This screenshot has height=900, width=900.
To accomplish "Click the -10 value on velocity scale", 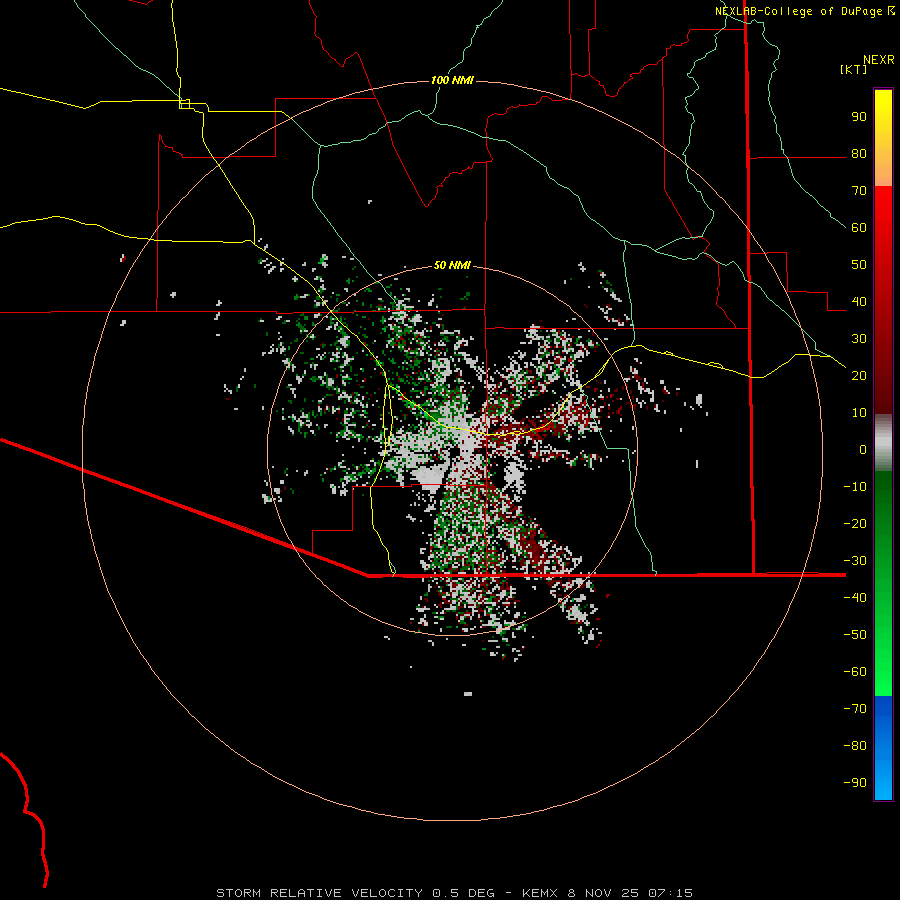I will pyautogui.click(x=855, y=487).
